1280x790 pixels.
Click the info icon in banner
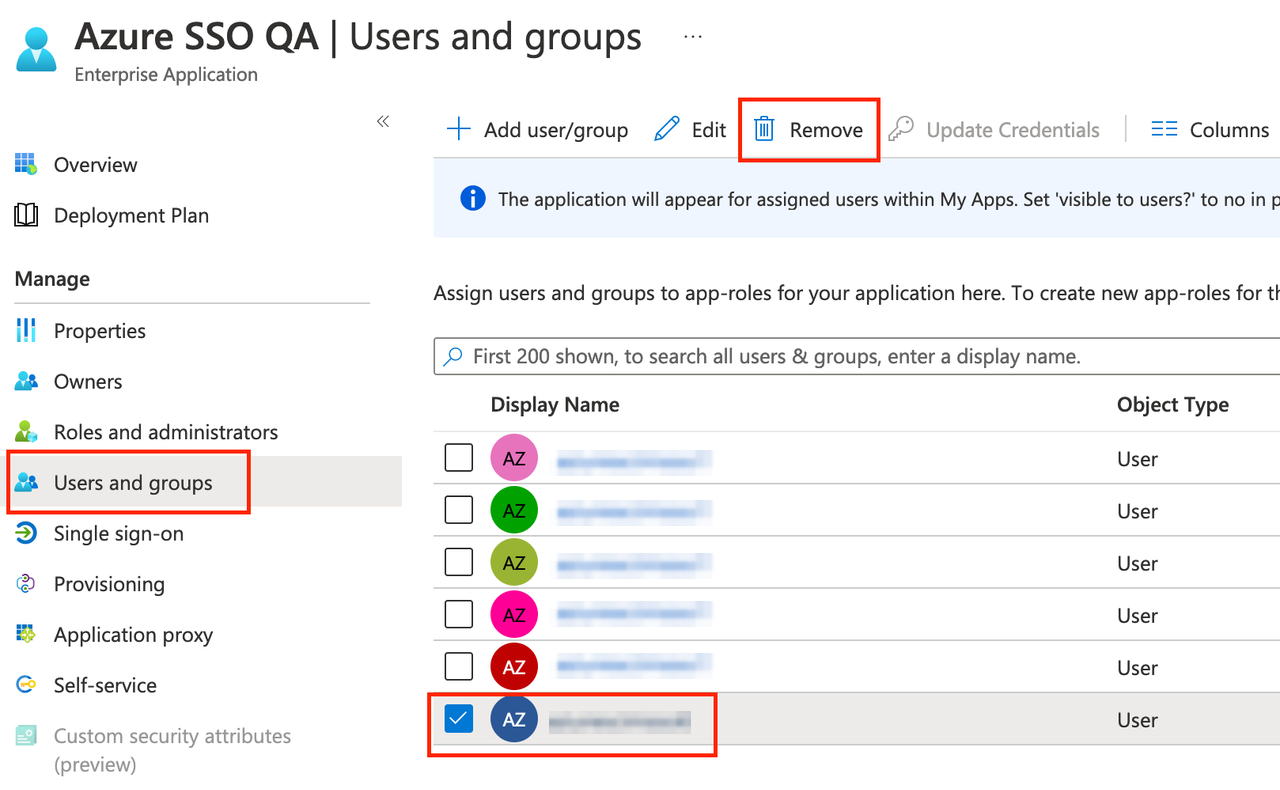pyautogui.click(x=473, y=198)
